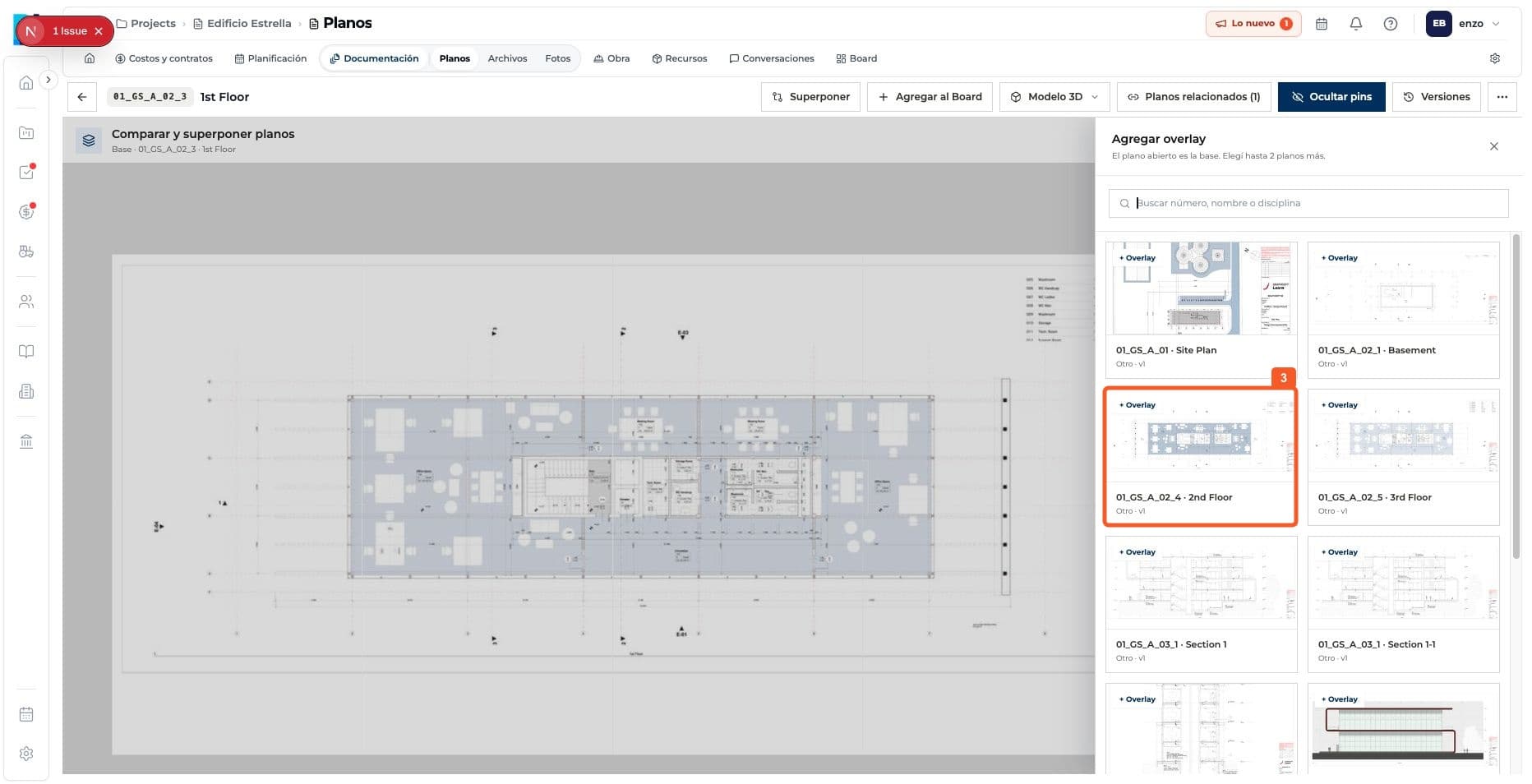This screenshot has height=784, width=1532.
Task: Open sidebar settings gear icon
Action: point(26,754)
